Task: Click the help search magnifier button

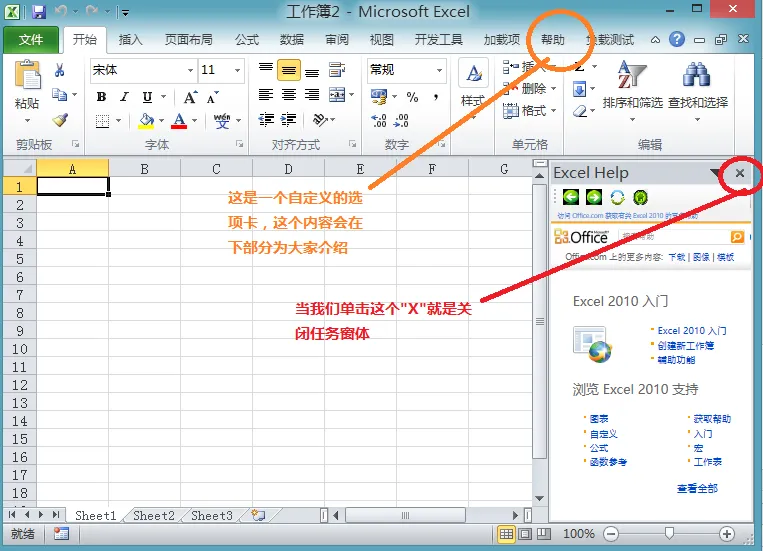Action: click(x=737, y=237)
